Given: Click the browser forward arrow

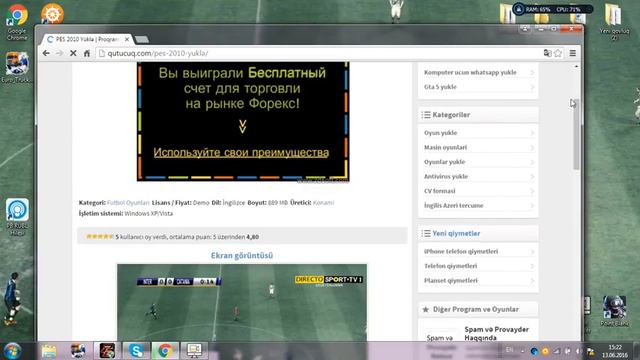Looking at the screenshot, I should click(x=59, y=53).
